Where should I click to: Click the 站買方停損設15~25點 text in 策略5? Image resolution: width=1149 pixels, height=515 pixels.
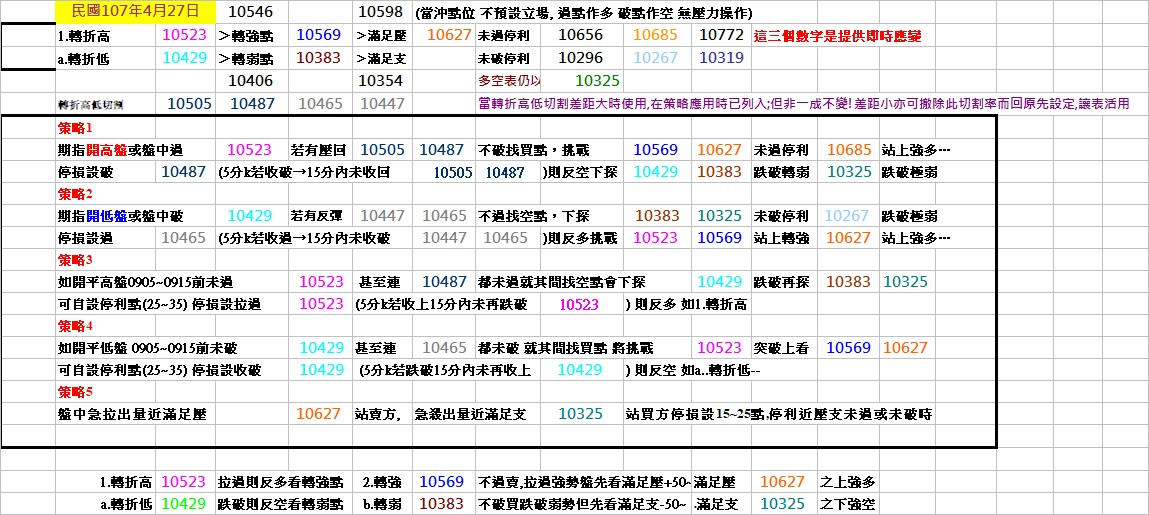[x=695, y=414]
